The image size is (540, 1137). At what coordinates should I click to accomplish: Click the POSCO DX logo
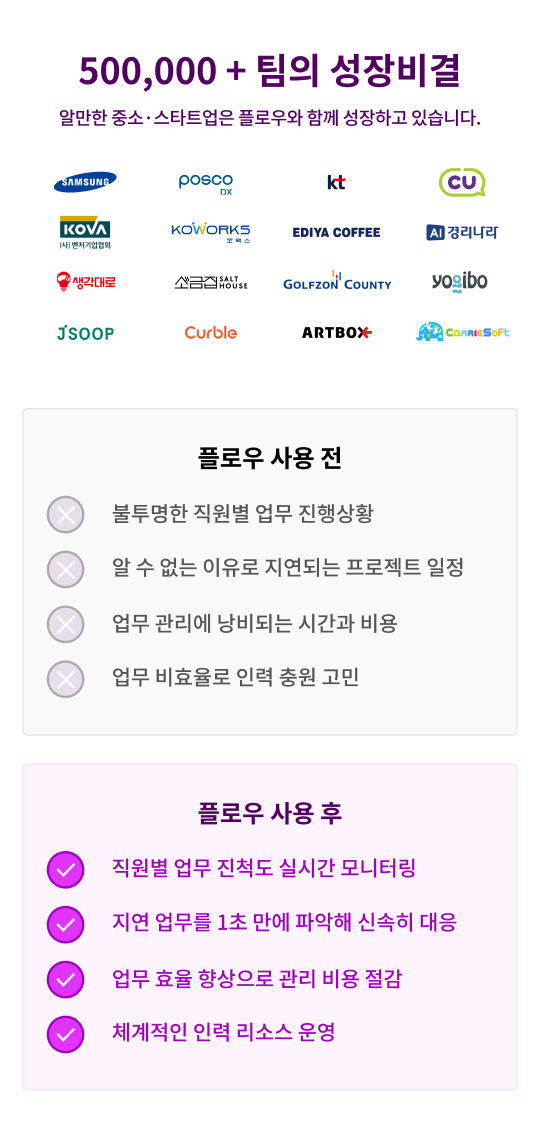click(x=206, y=183)
